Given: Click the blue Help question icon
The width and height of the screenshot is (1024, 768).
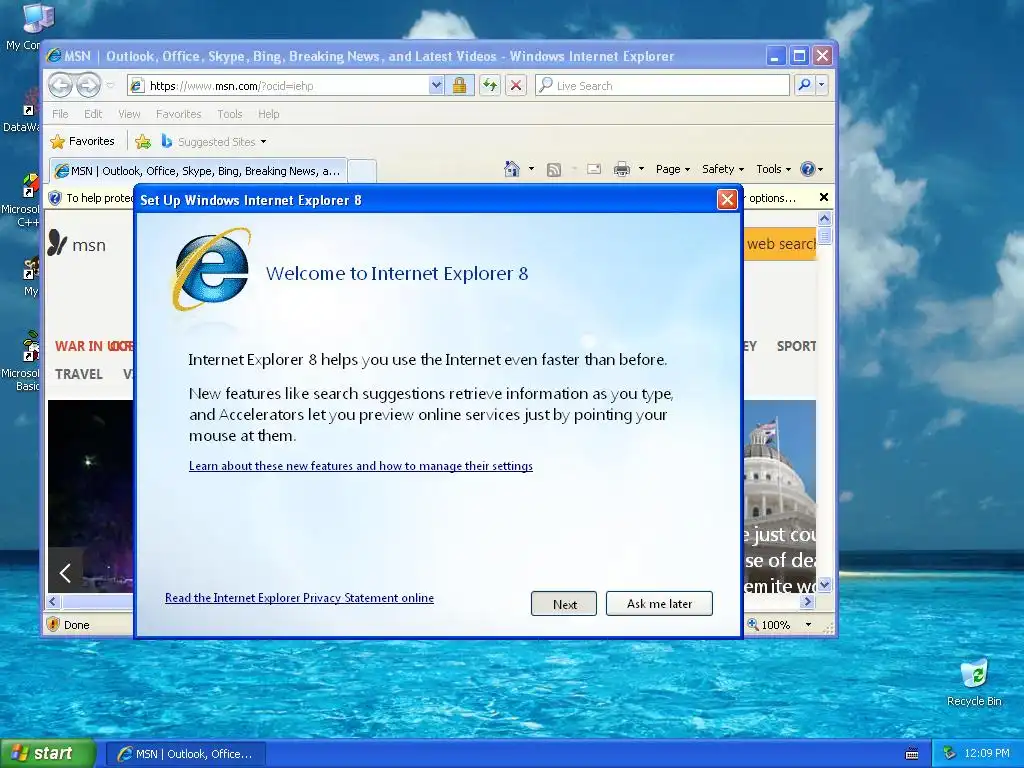Looking at the screenshot, I should coord(808,169).
